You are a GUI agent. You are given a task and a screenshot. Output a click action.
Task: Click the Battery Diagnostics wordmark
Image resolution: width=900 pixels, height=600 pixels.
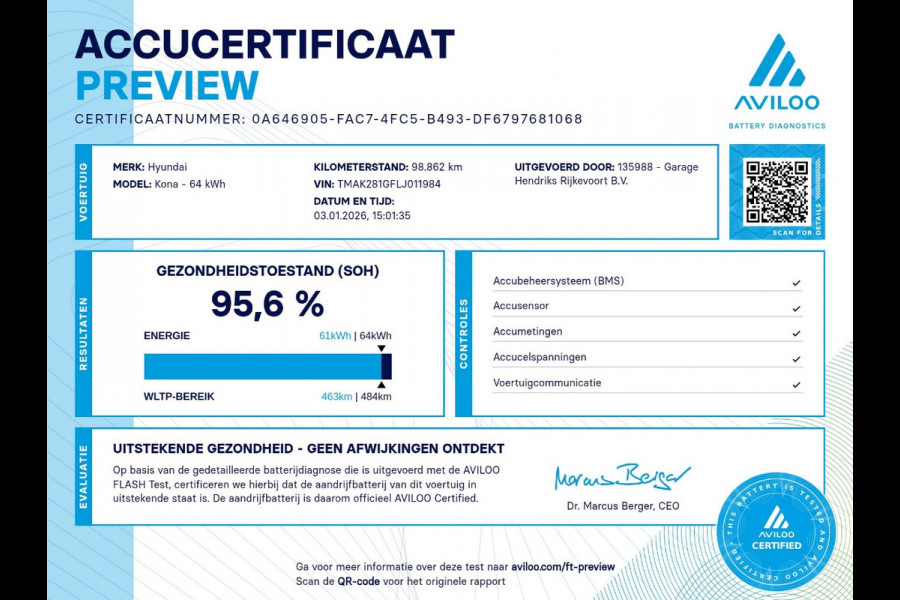[x=775, y=126]
